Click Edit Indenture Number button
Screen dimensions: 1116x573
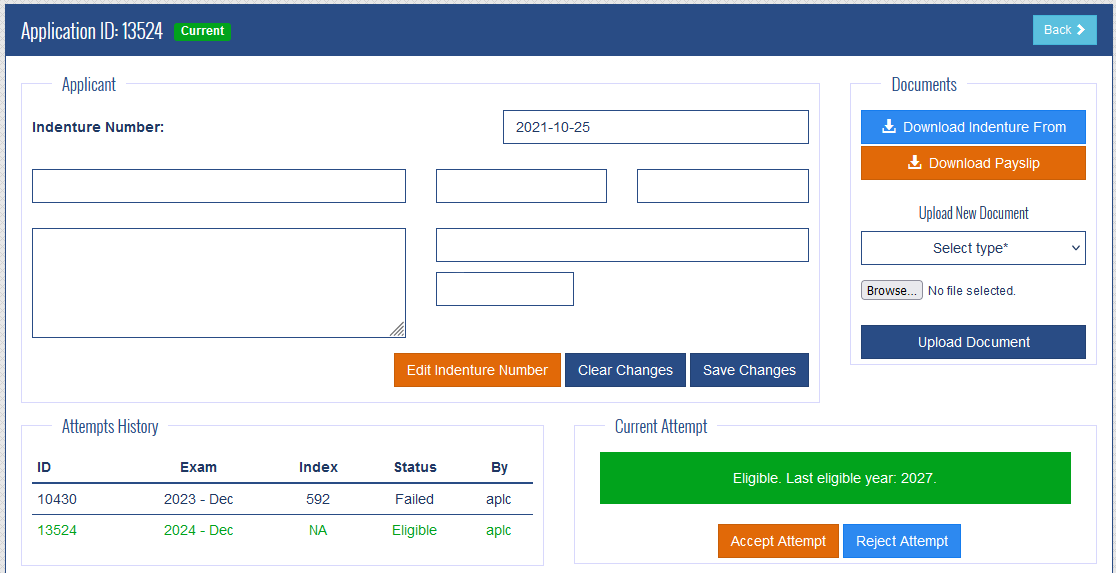(477, 370)
